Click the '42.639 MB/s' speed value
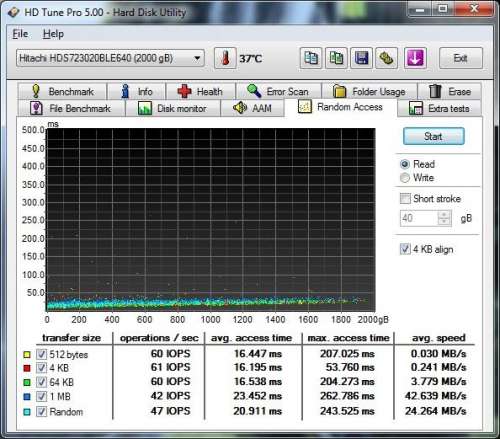The height and width of the screenshot is (439, 500). [435, 396]
